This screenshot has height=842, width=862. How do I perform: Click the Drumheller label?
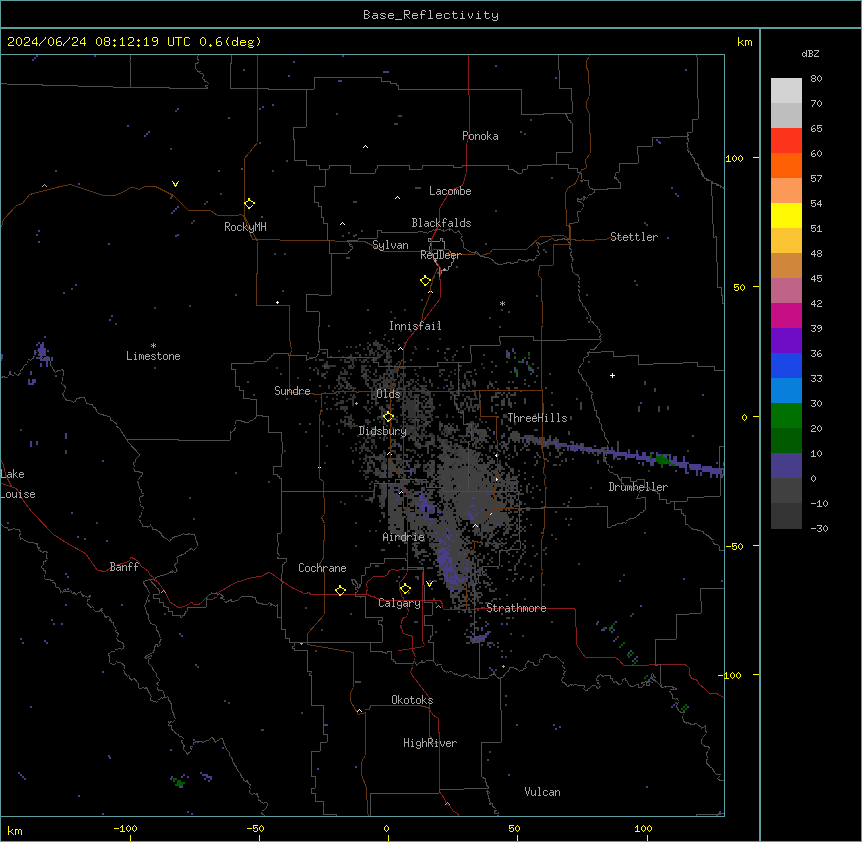click(x=638, y=487)
